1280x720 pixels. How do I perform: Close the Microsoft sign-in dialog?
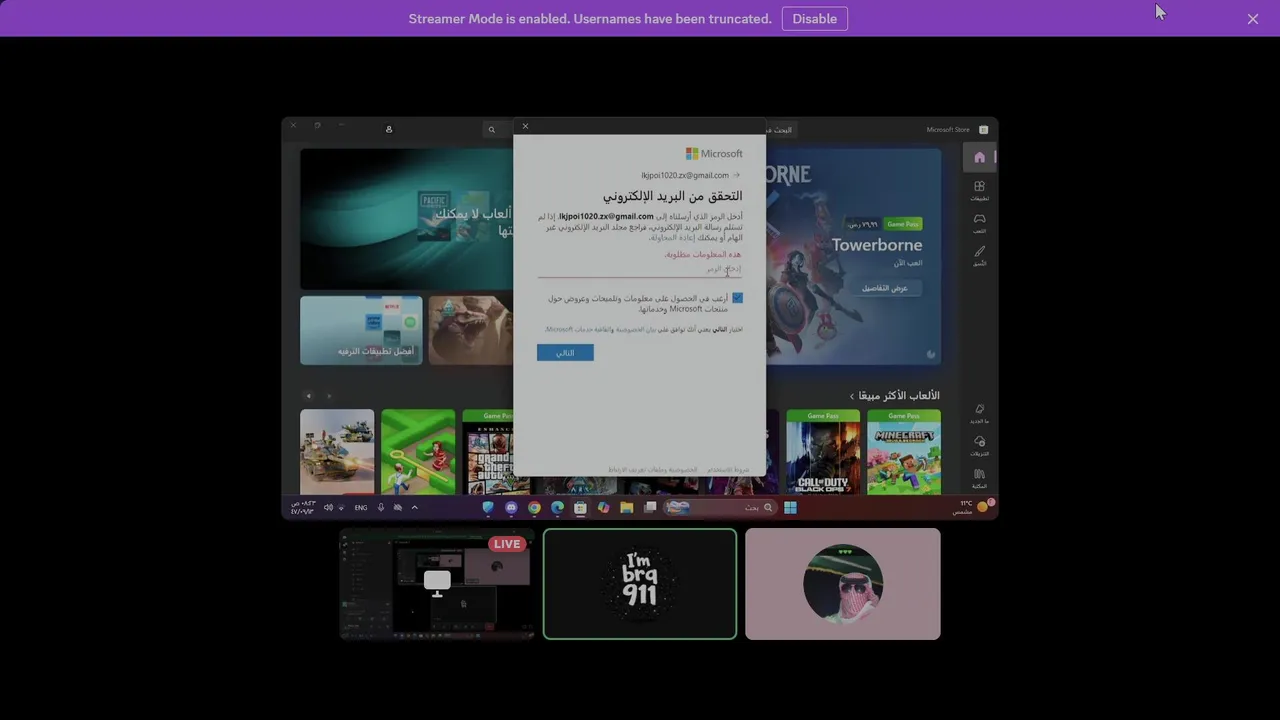tap(525, 126)
